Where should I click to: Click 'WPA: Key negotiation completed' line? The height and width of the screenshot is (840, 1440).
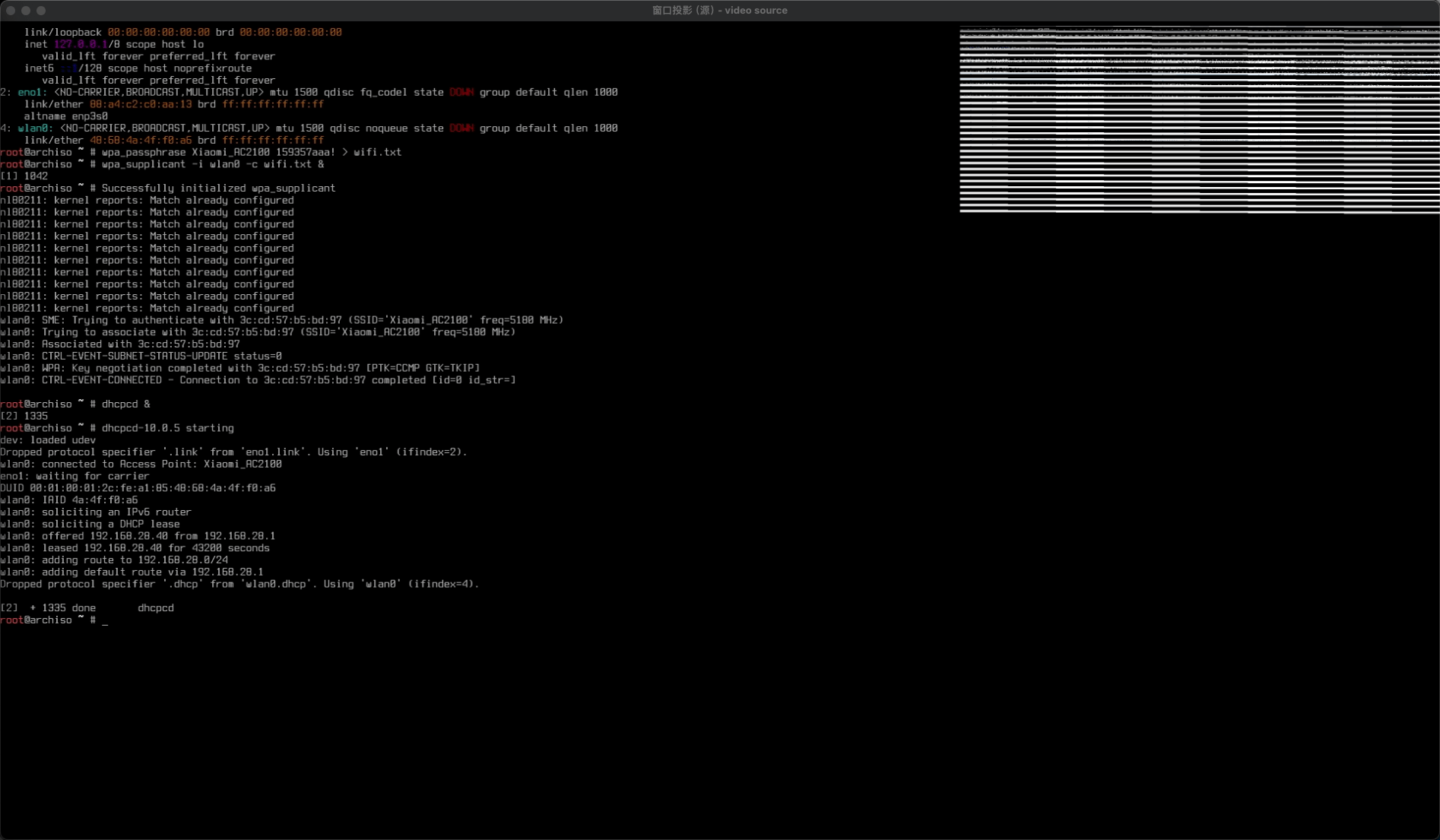(x=240, y=368)
